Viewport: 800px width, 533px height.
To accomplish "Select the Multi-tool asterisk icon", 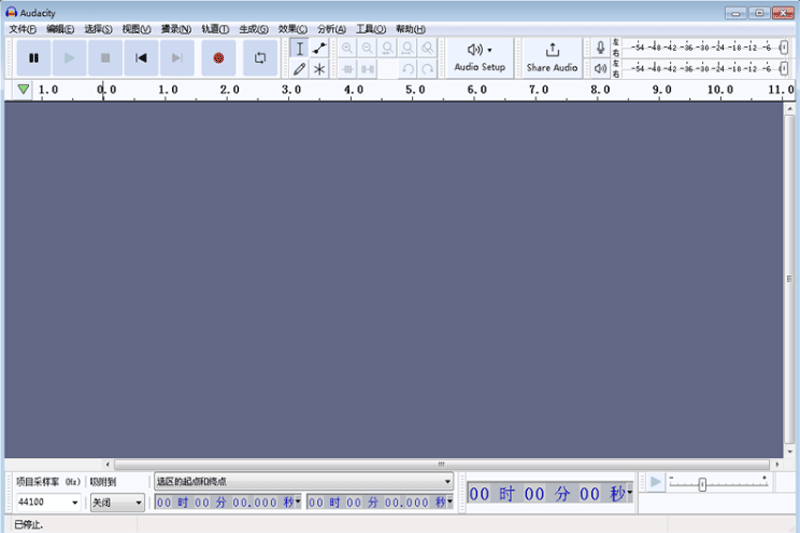I will [319, 69].
